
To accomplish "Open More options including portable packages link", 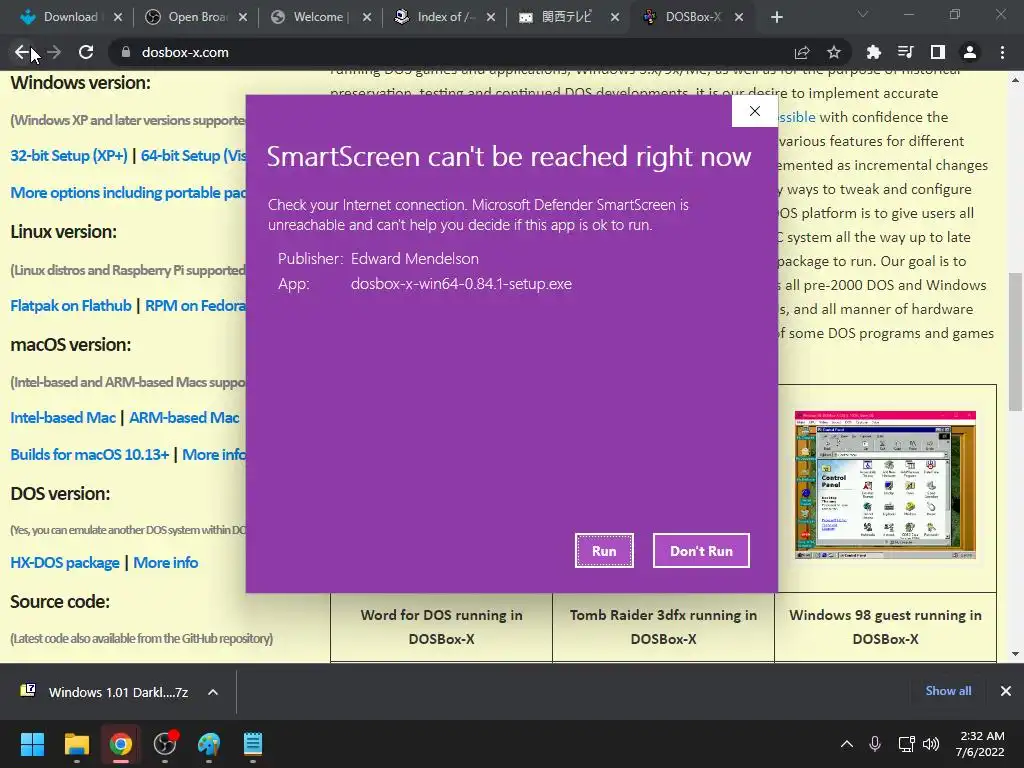I will tap(128, 193).
